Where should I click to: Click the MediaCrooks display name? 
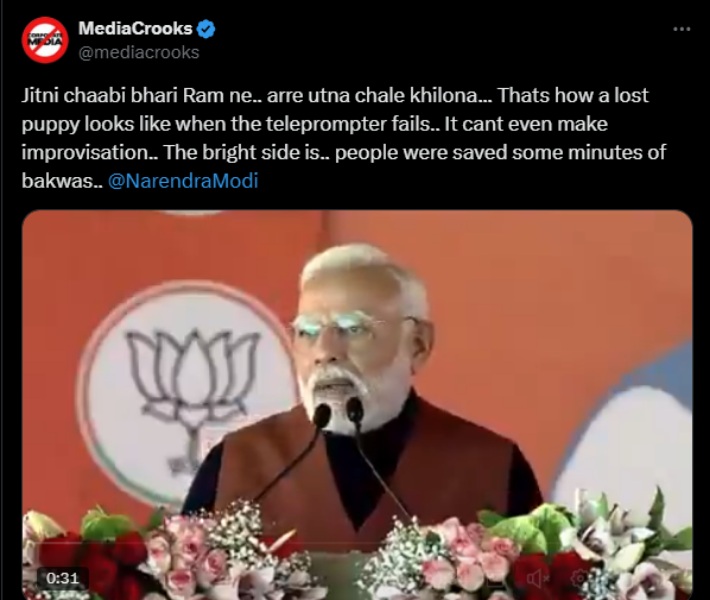135,29
